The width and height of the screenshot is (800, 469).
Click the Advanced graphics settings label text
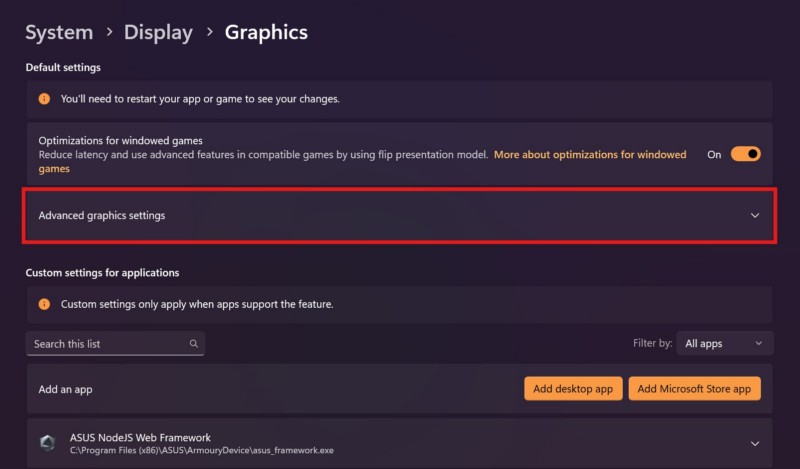[102, 215]
